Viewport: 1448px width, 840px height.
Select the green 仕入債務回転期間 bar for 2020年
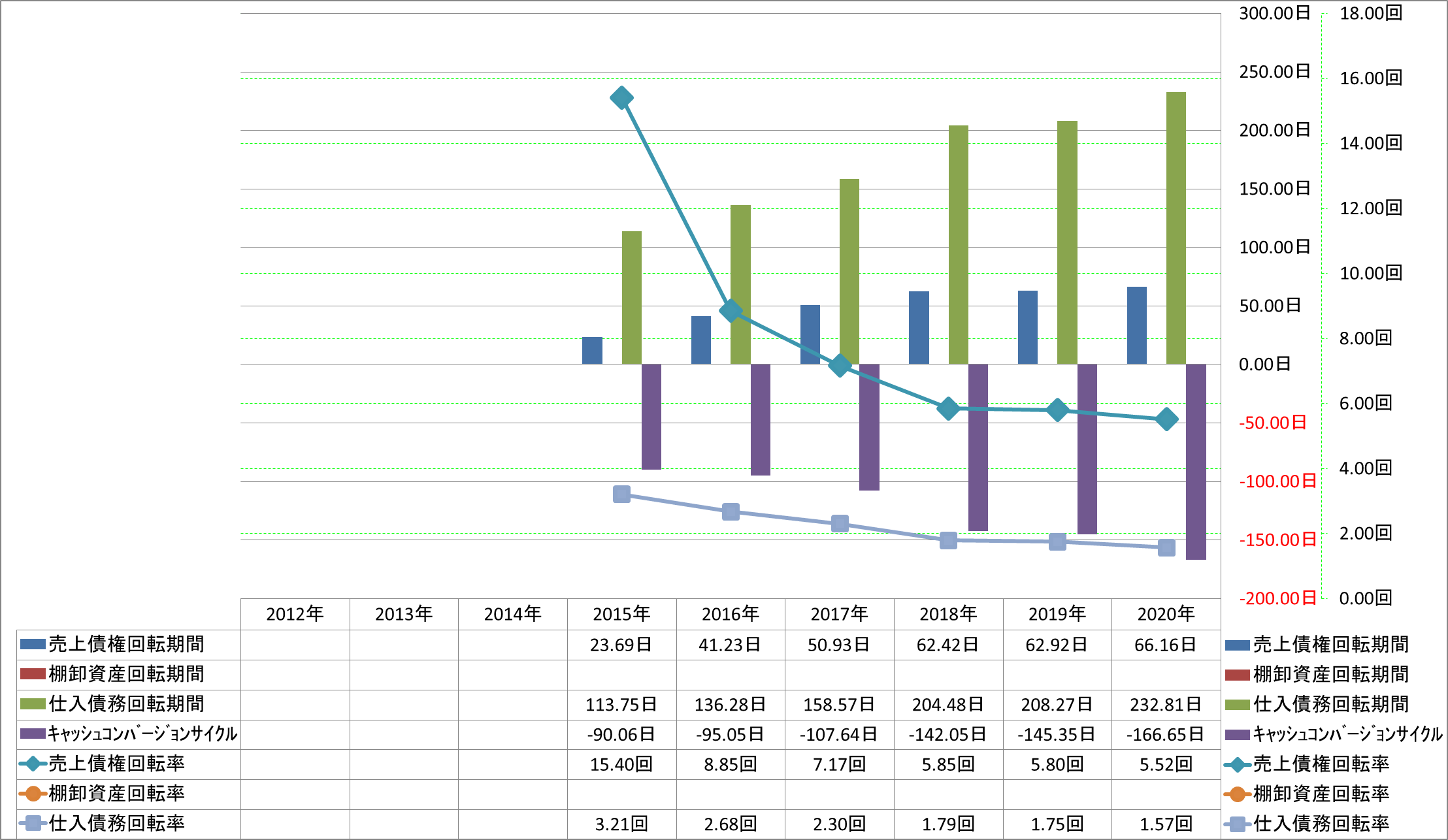tap(1176, 228)
